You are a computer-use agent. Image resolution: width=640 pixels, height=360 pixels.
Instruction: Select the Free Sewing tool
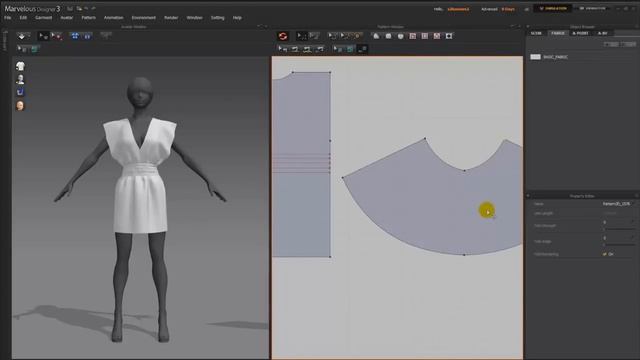(x=307, y=49)
